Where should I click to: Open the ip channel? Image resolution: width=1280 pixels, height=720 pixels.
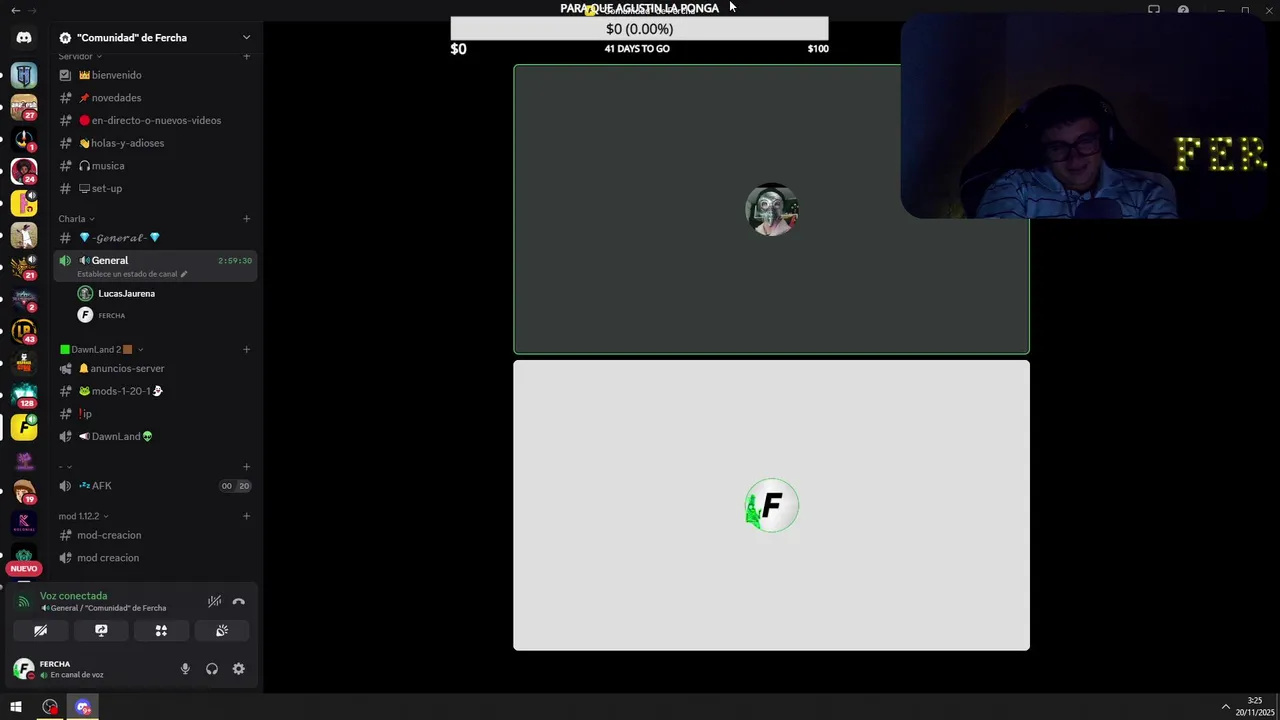click(155, 414)
